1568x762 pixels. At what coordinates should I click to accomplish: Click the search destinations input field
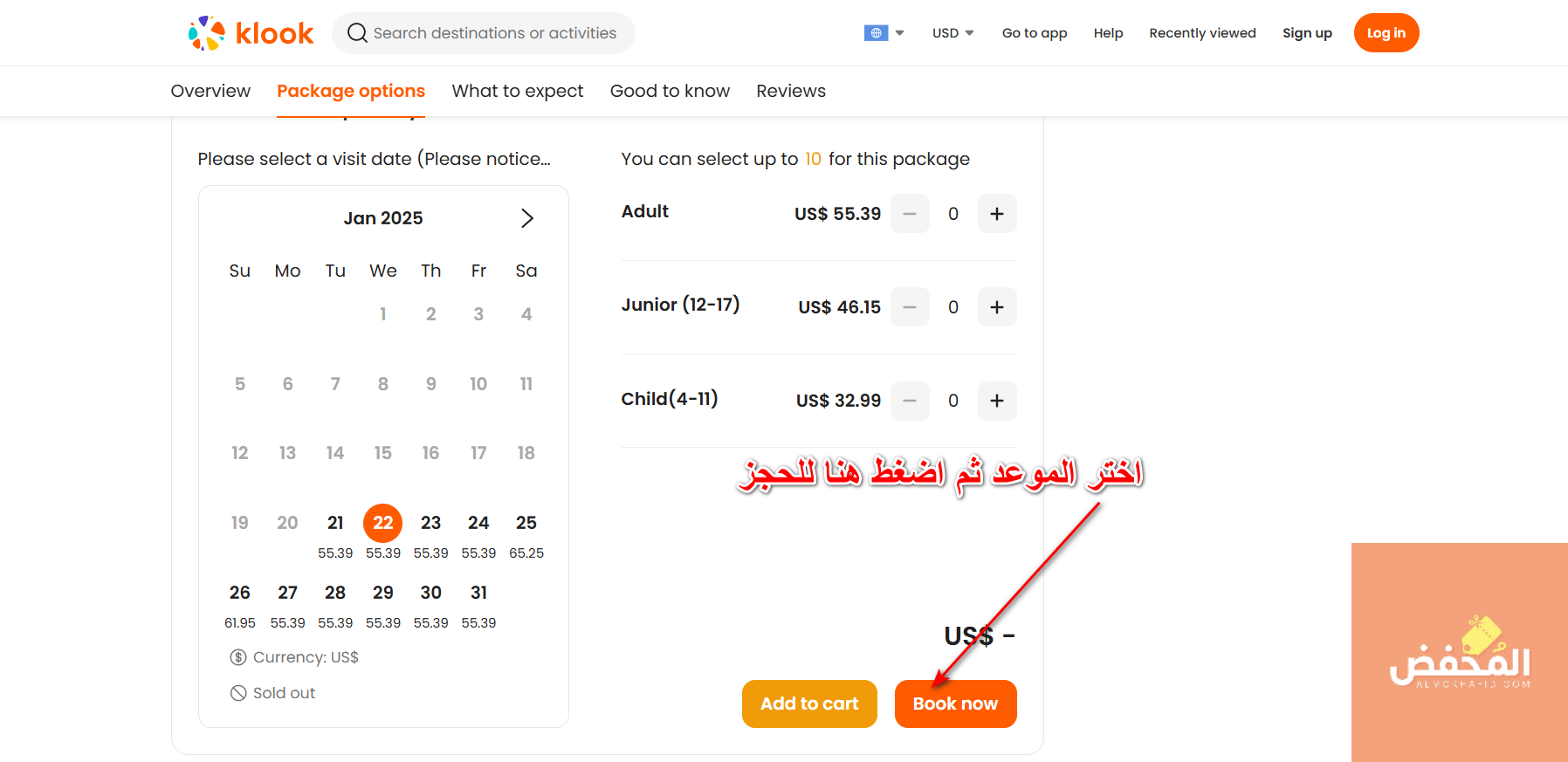494,33
